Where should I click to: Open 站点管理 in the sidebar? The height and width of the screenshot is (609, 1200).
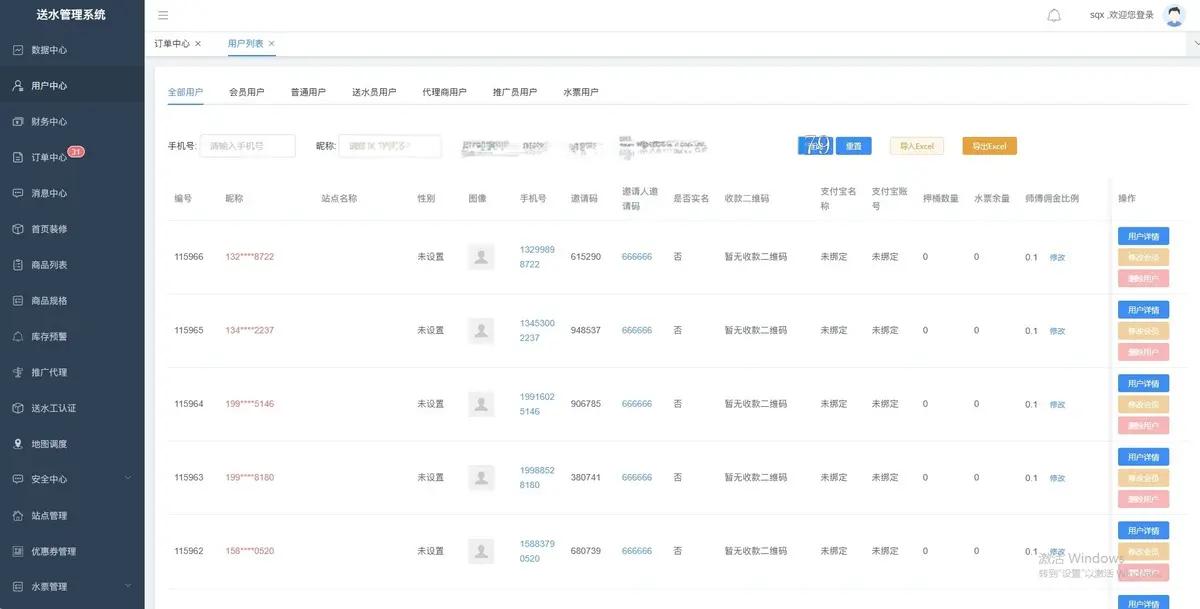(72, 516)
